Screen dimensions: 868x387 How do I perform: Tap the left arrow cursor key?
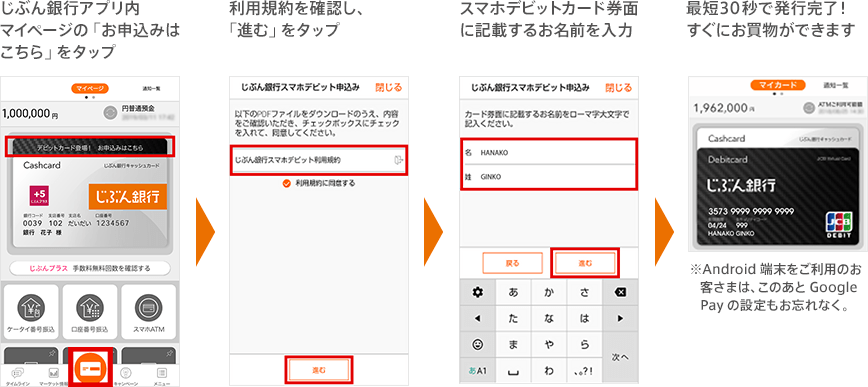477,318
